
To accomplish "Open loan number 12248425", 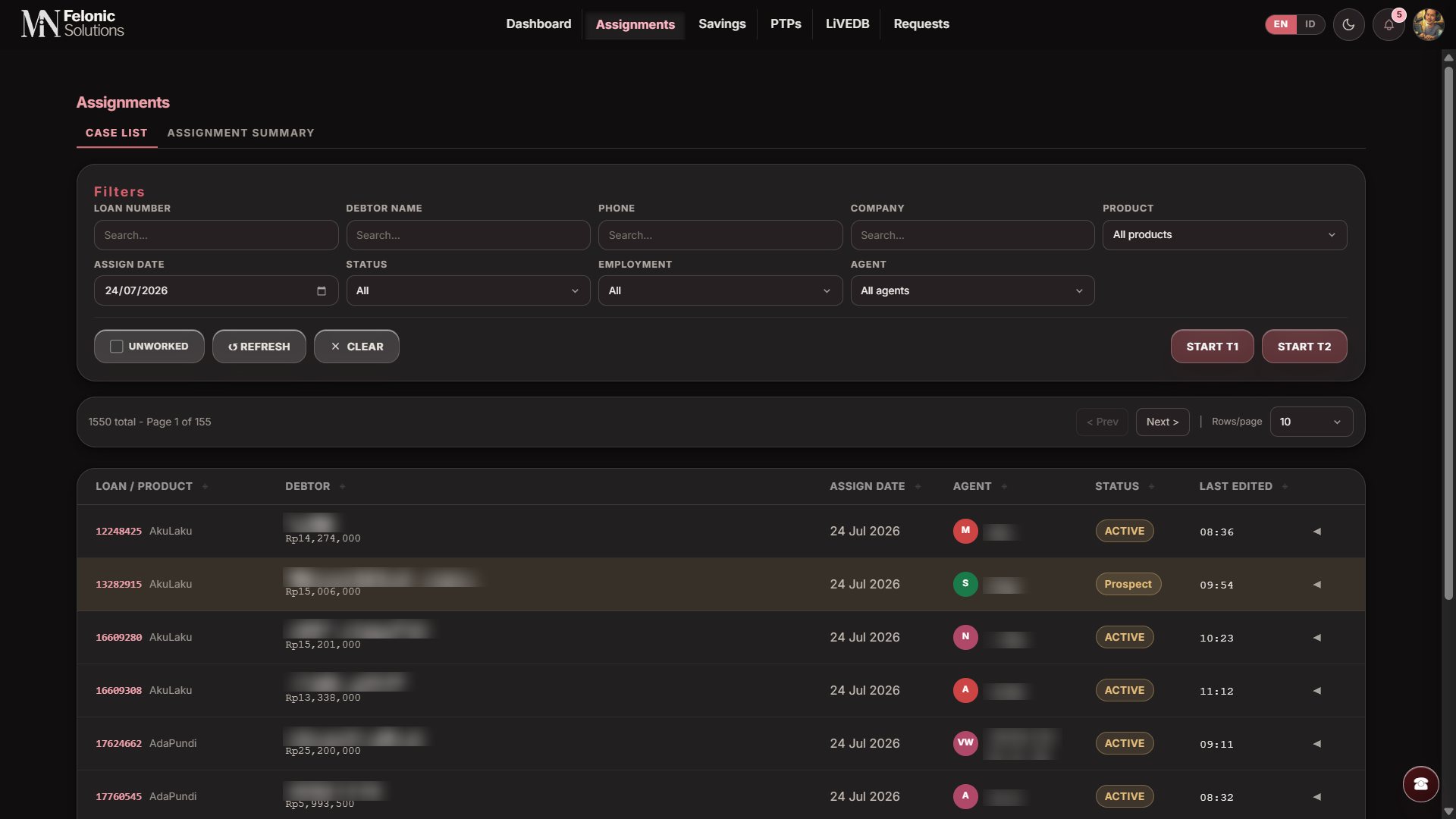I will click(x=118, y=532).
